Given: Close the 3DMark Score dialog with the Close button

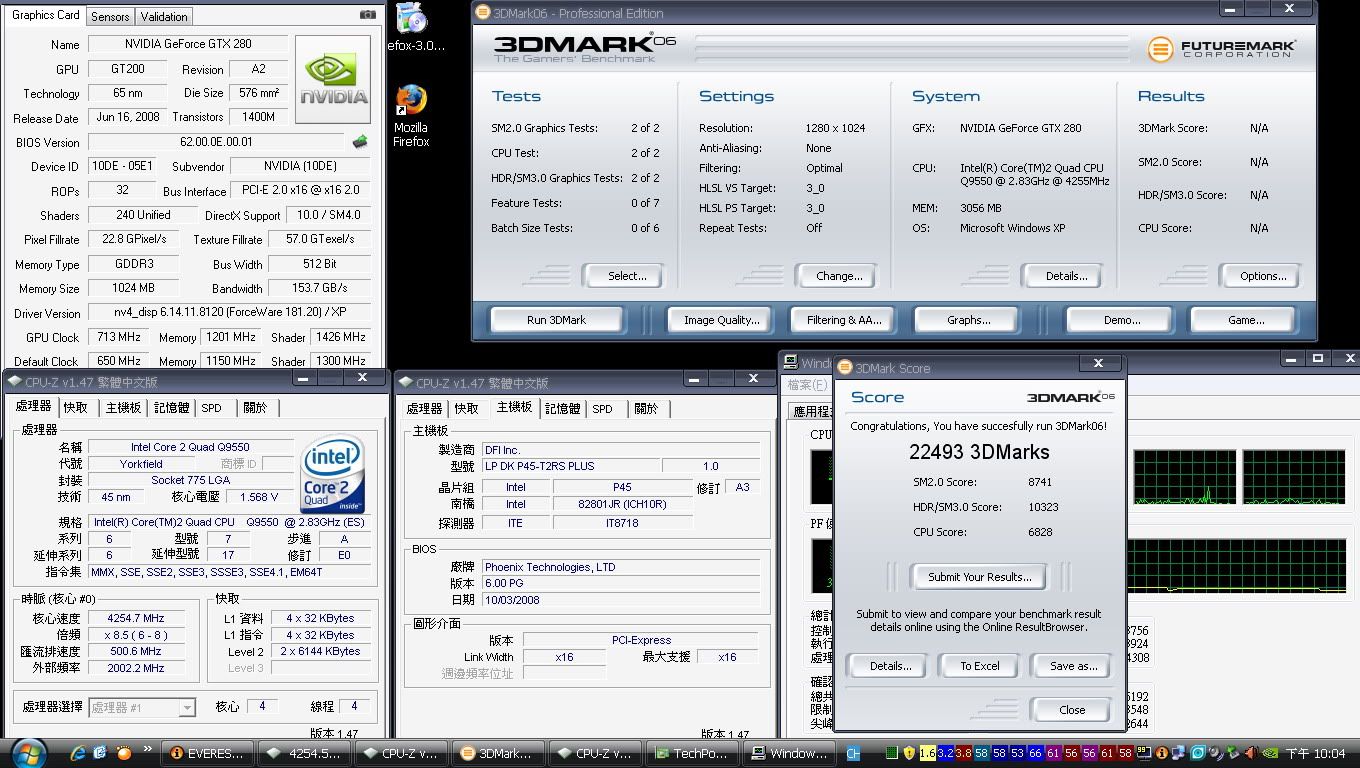Looking at the screenshot, I should tap(1072, 710).
